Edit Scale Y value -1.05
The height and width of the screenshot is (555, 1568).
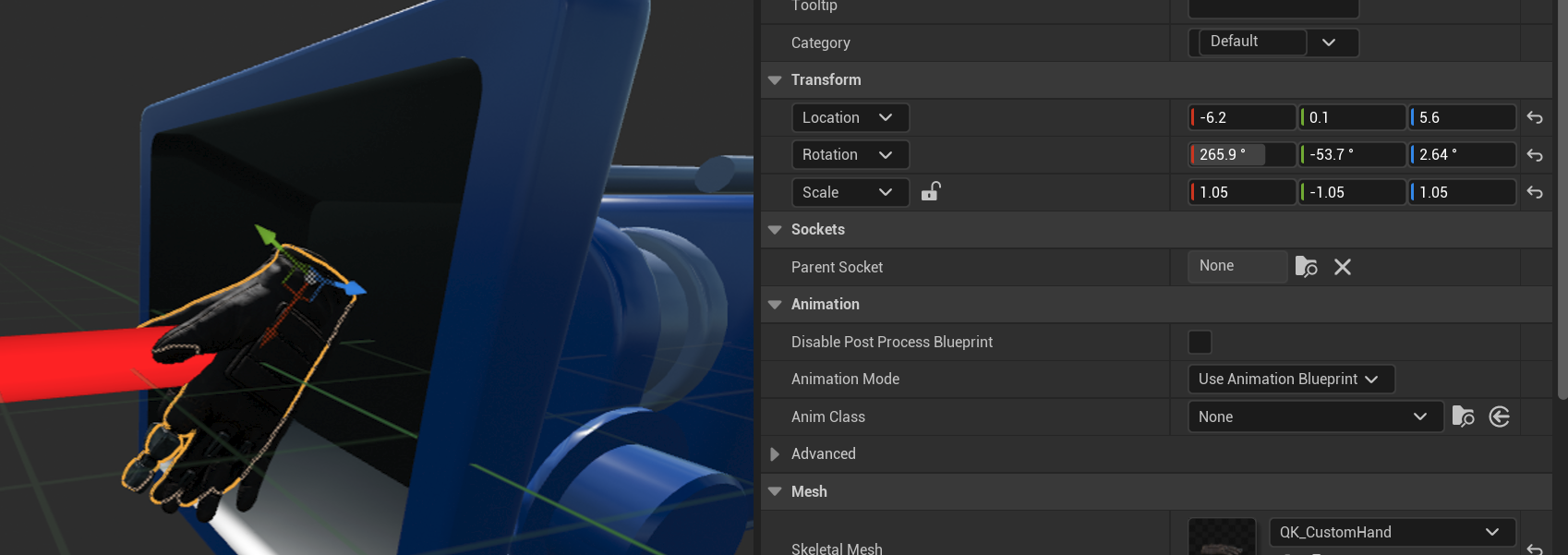point(1352,192)
